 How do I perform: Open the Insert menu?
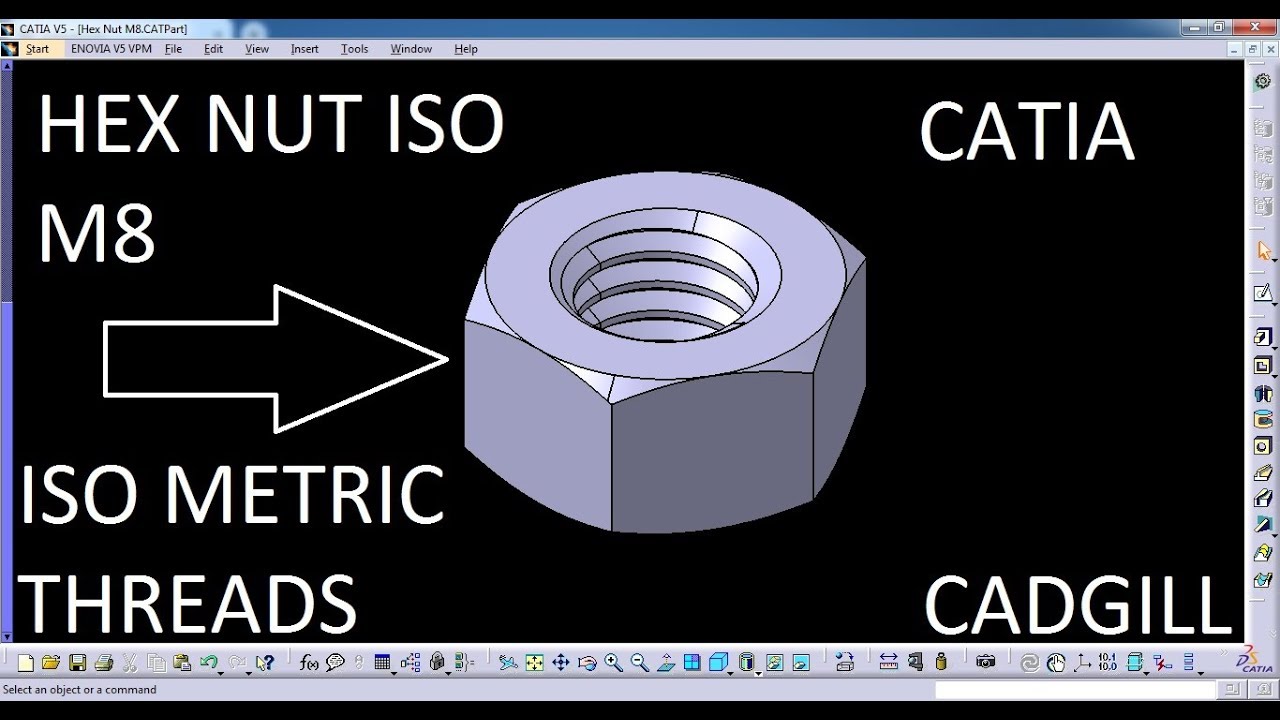pyautogui.click(x=304, y=48)
